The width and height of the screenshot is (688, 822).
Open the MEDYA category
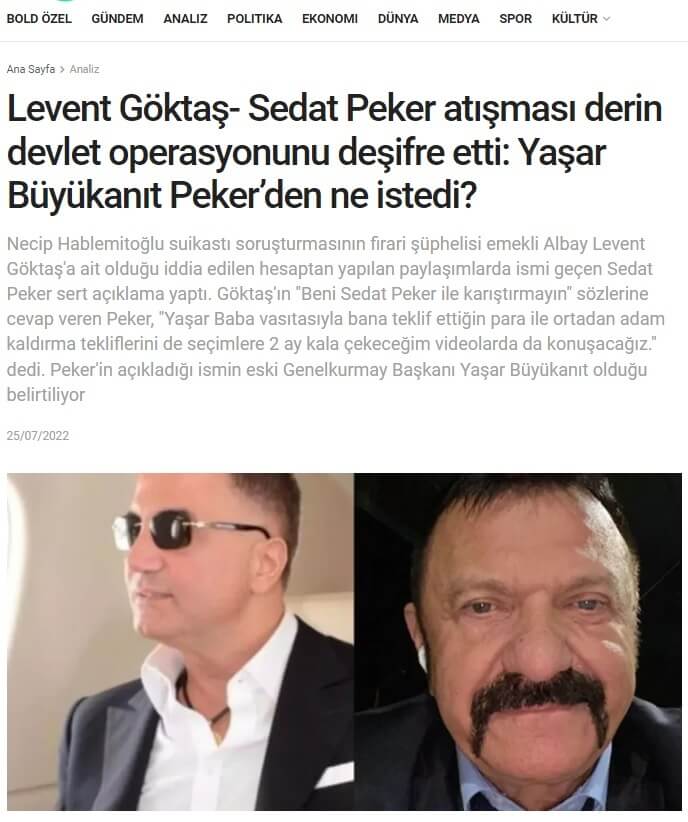(x=459, y=19)
